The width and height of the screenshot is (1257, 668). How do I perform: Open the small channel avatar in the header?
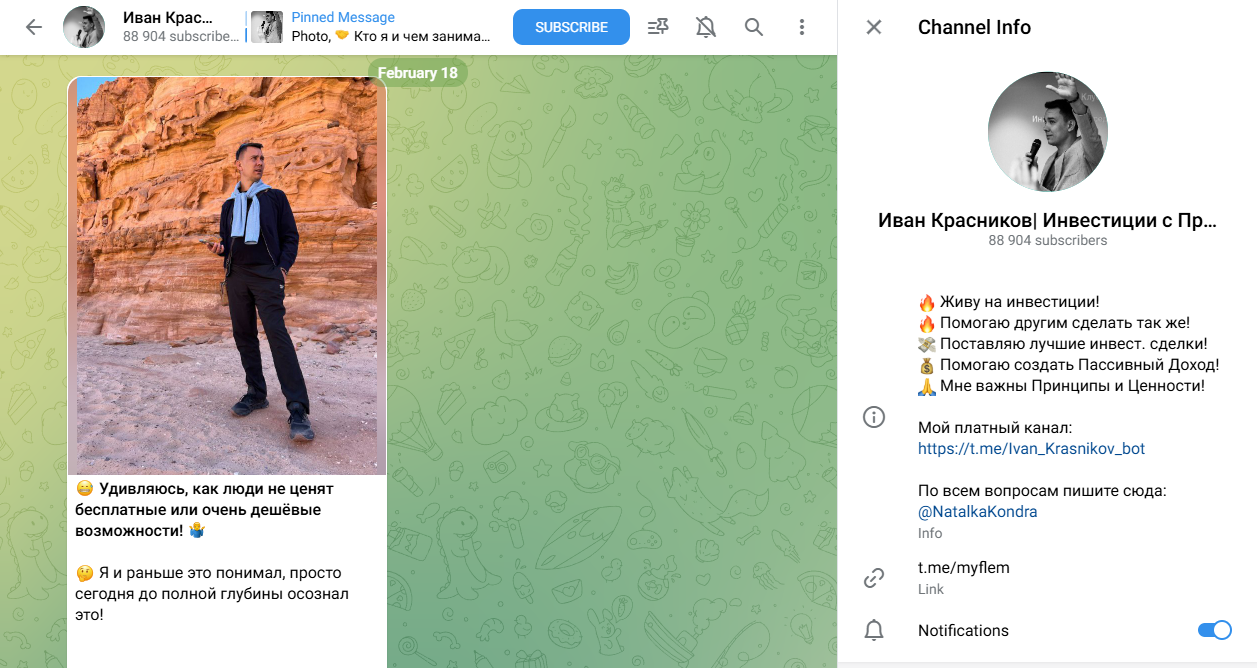click(84, 27)
